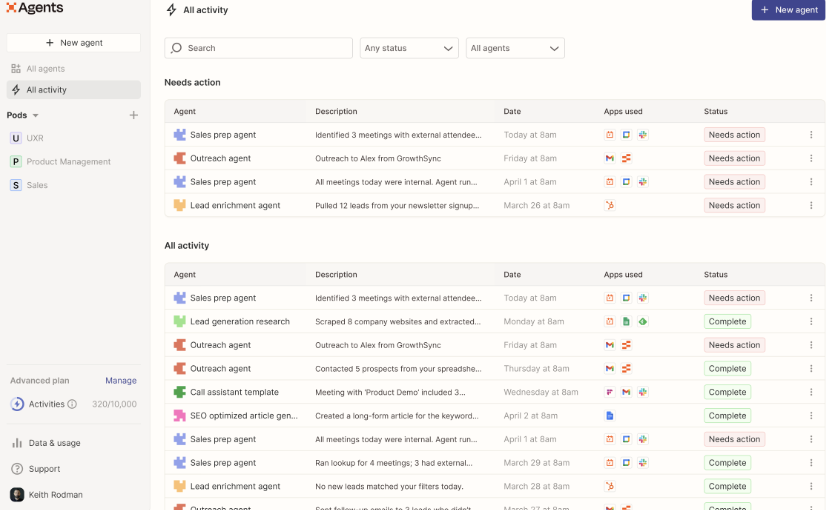Open row menu for Lead generation research
The width and height of the screenshot is (826, 510).
tap(811, 321)
